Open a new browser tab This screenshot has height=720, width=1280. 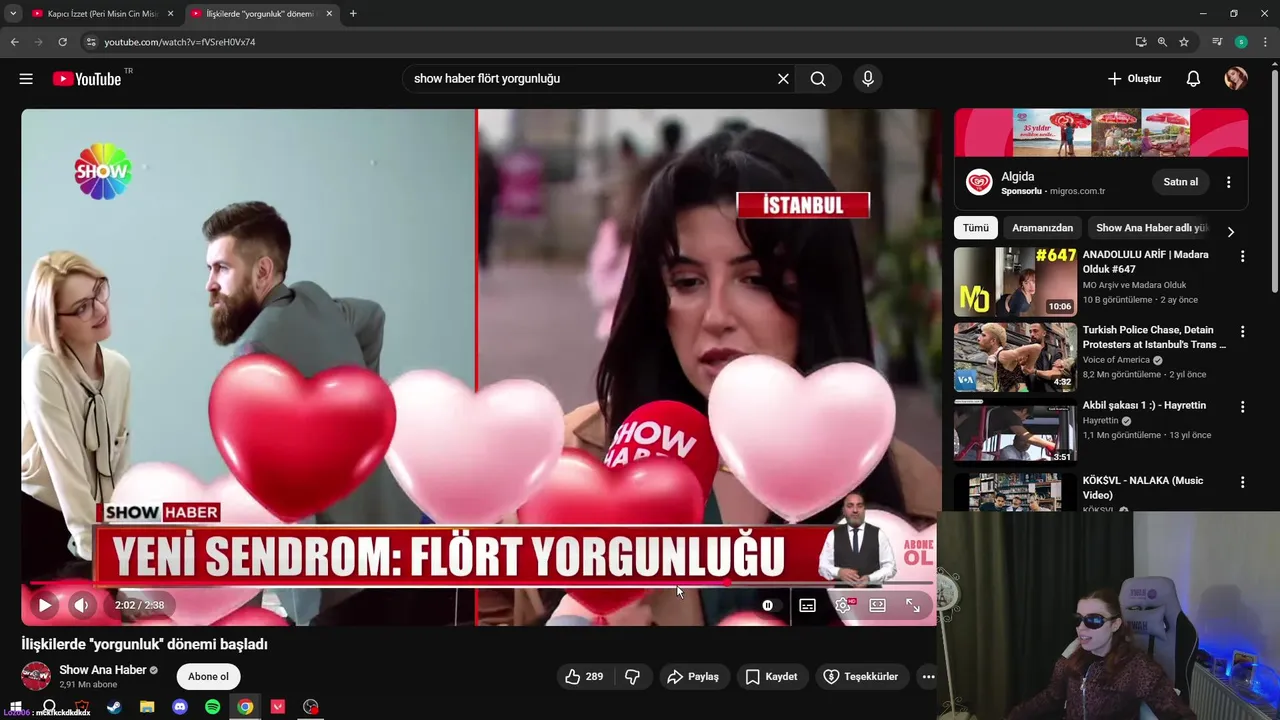pyautogui.click(x=353, y=14)
